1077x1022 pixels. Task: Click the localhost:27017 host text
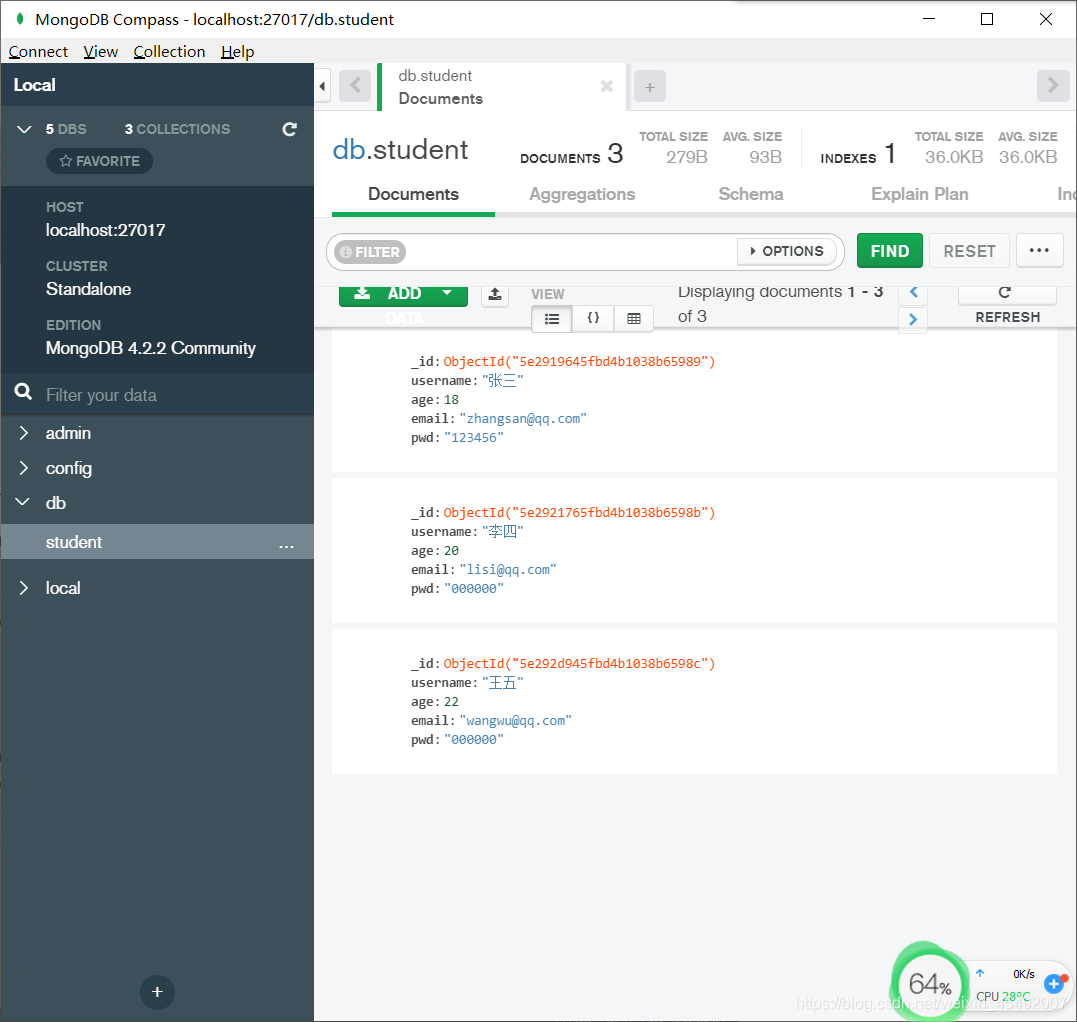tap(105, 230)
